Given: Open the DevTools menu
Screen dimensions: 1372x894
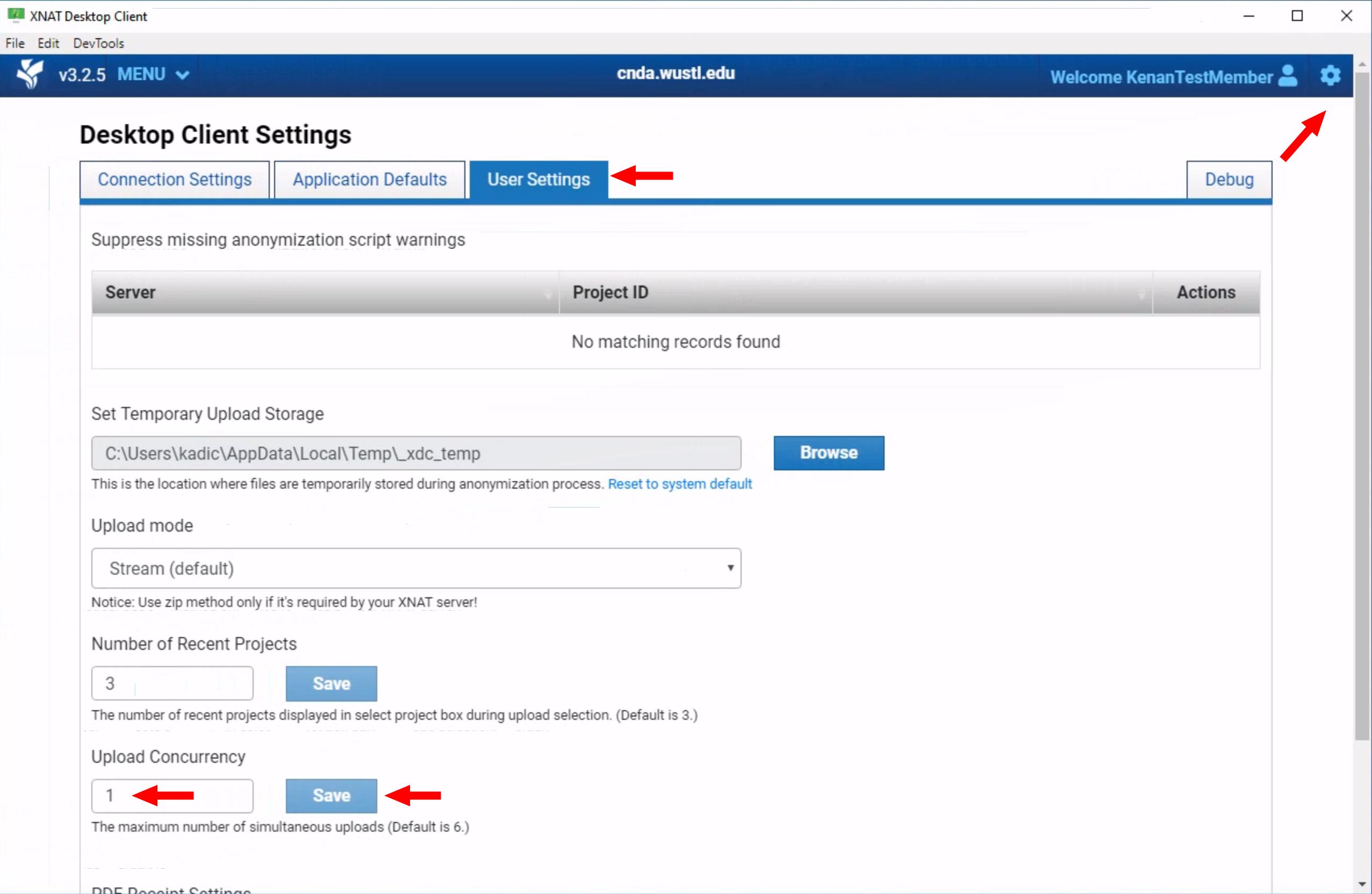Looking at the screenshot, I should point(98,43).
